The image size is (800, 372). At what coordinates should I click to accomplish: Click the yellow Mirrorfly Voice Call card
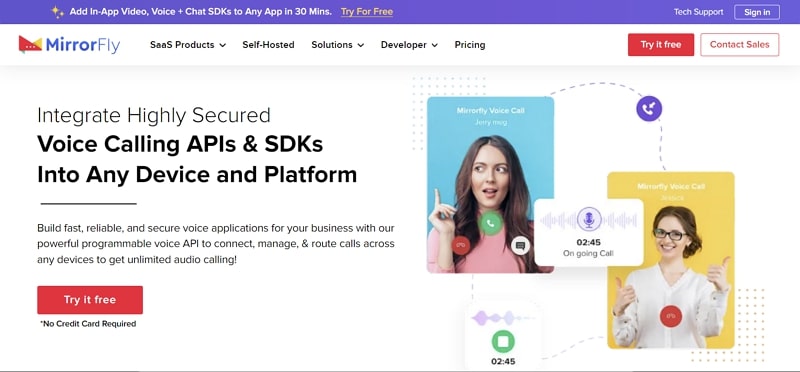pyautogui.click(x=671, y=260)
